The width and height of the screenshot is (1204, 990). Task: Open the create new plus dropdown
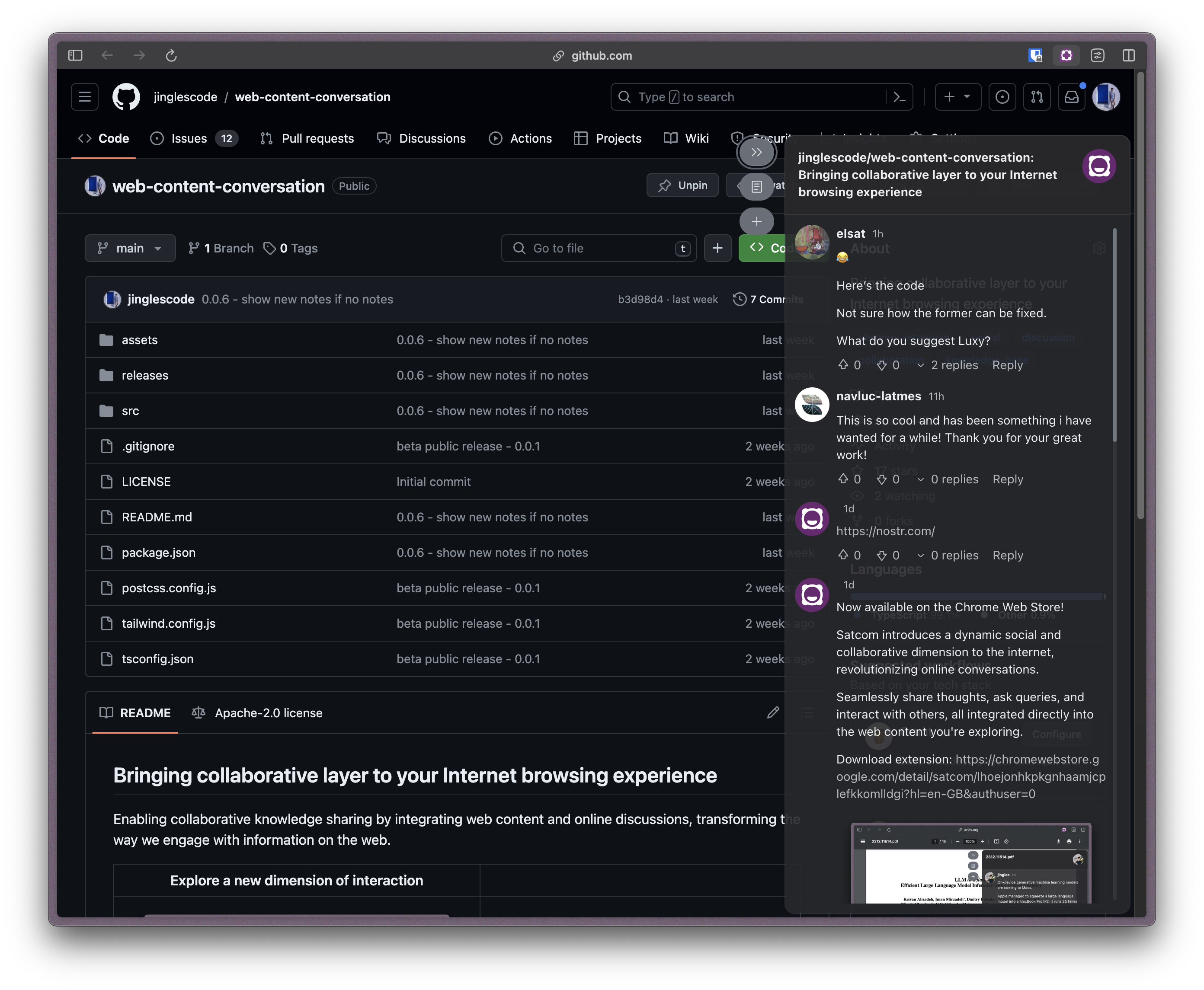pyautogui.click(x=957, y=97)
